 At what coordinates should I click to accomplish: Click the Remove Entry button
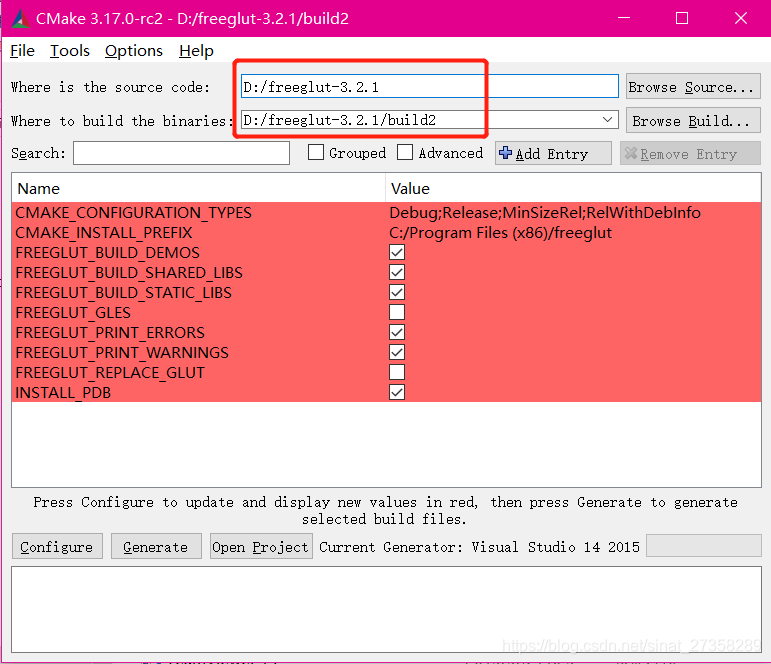point(690,153)
